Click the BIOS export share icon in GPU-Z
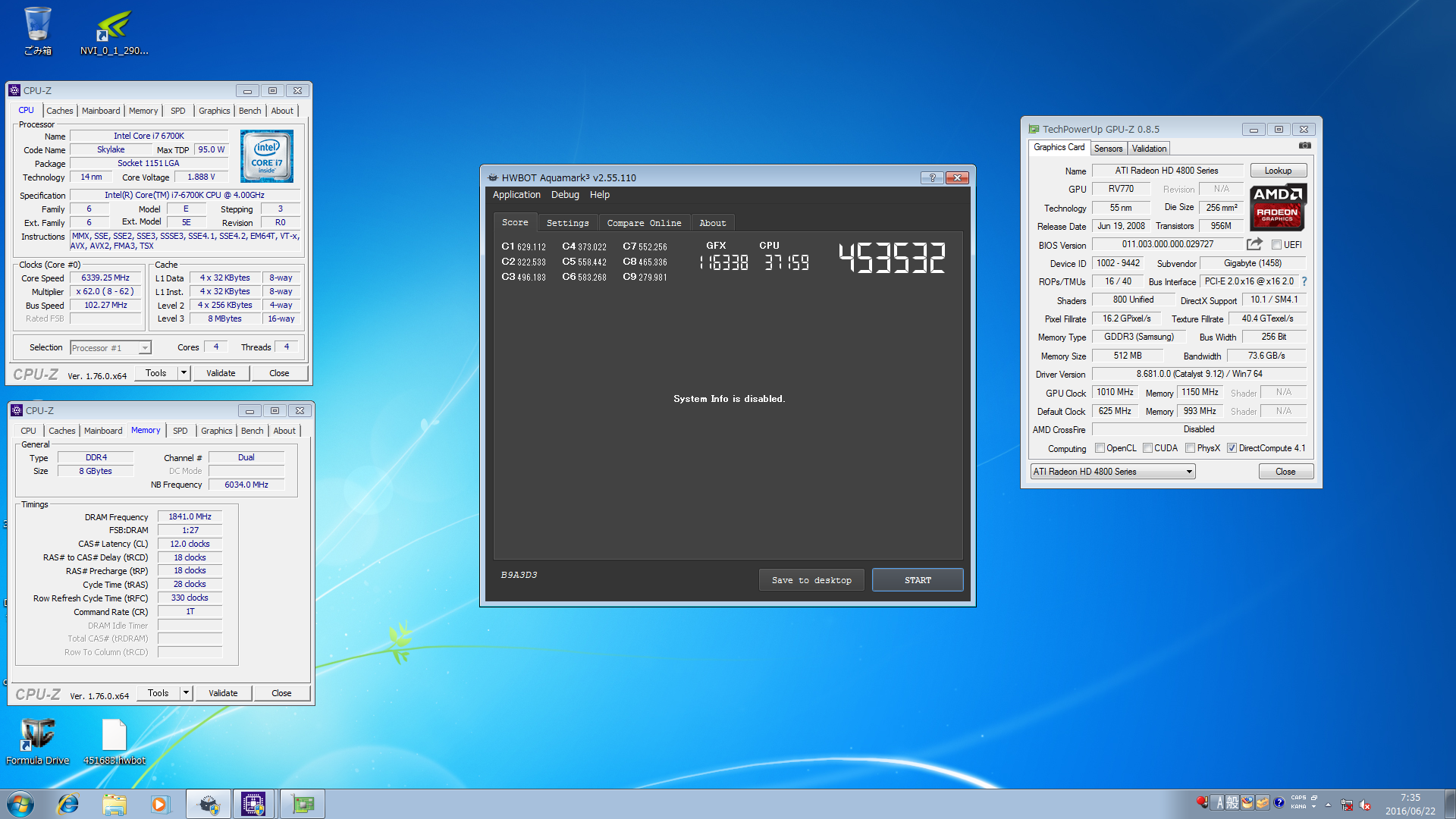This screenshot has height=819, width=1456. pos(1254,244)
